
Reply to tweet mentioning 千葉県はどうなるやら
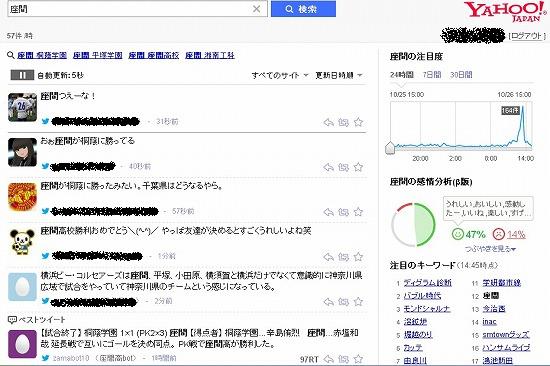click(x=329, y=212)
